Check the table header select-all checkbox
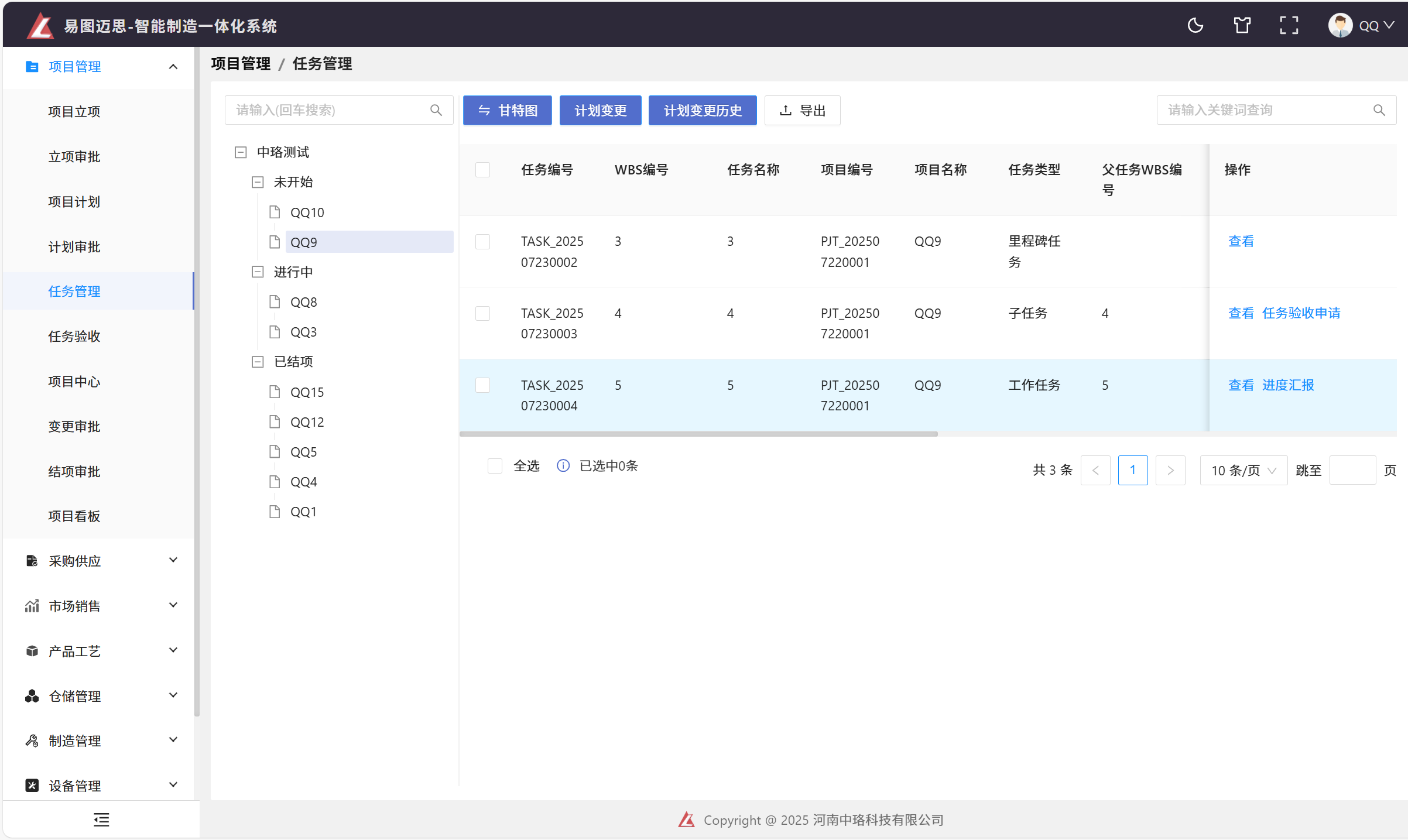This screenshot has width=1408, height=840. pyautogui.click(x=482, y=170)
